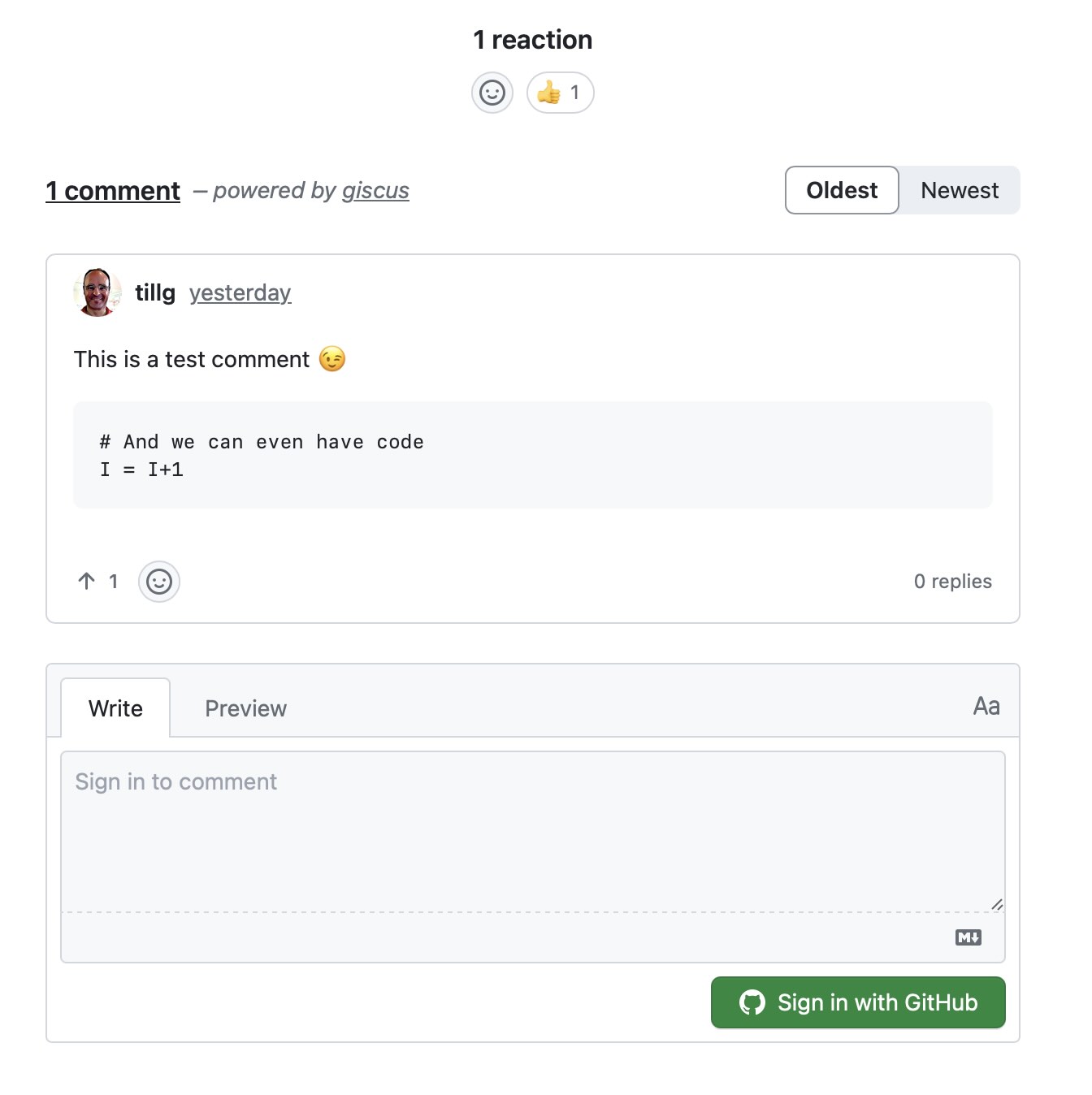Click inside the code block
This screenshot has width=1092, height=1095.
(532, 455)
